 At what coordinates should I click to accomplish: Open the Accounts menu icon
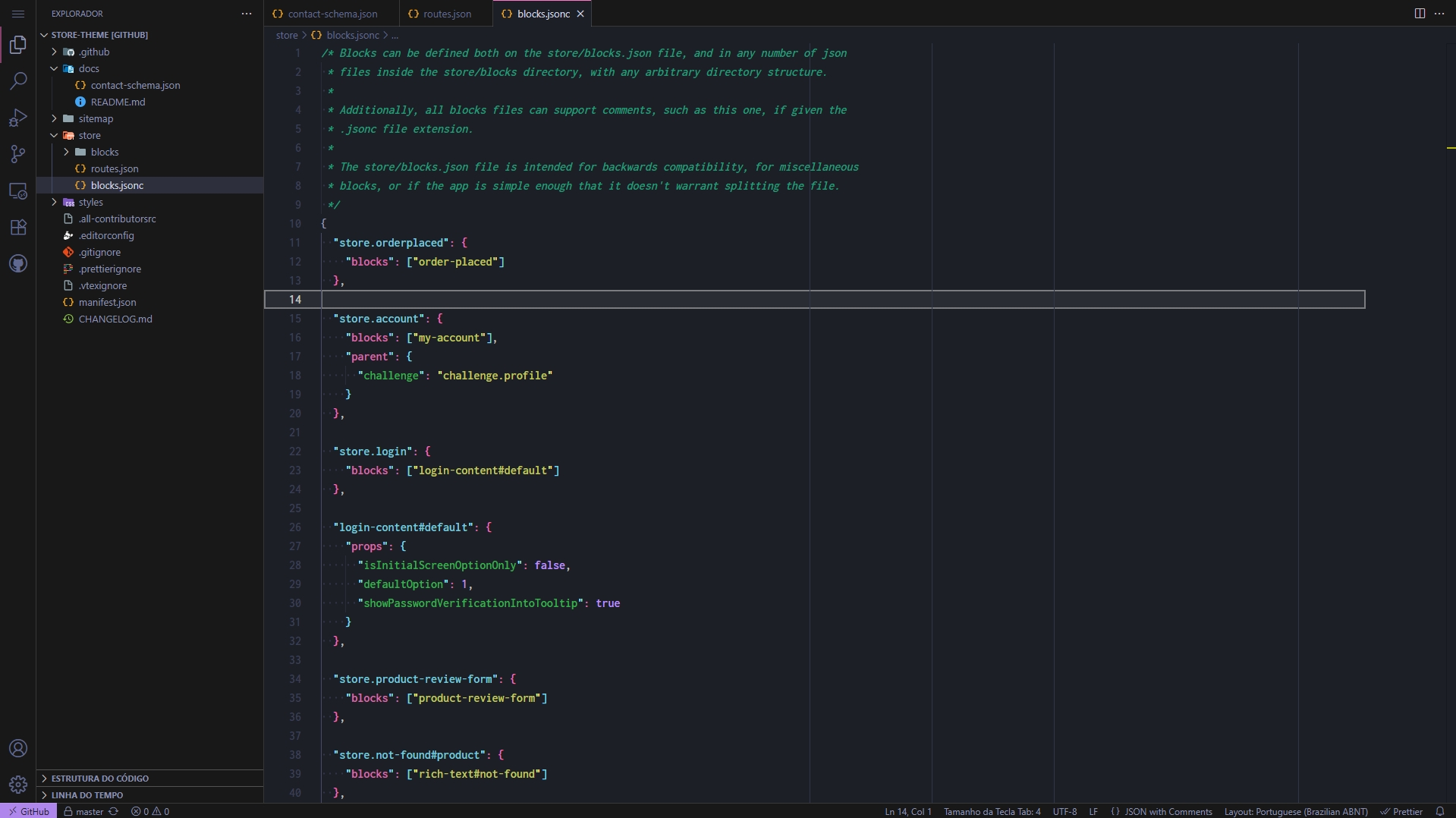(x=18, y=748)
